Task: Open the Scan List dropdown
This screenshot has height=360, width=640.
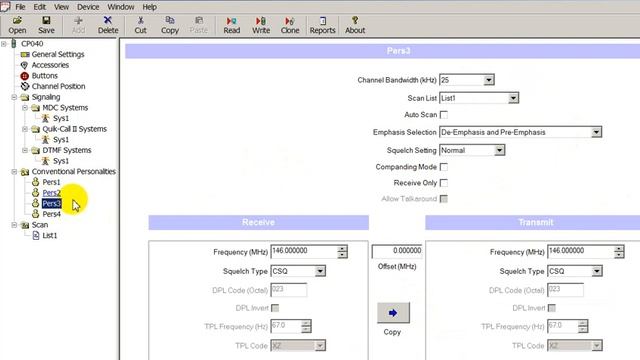Action: point(513,98)
